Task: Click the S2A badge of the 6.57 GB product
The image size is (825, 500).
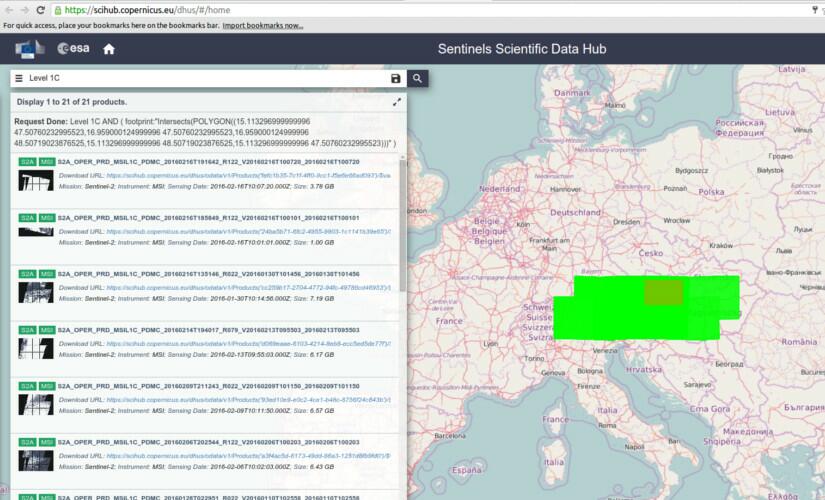Action: (27, 386)
